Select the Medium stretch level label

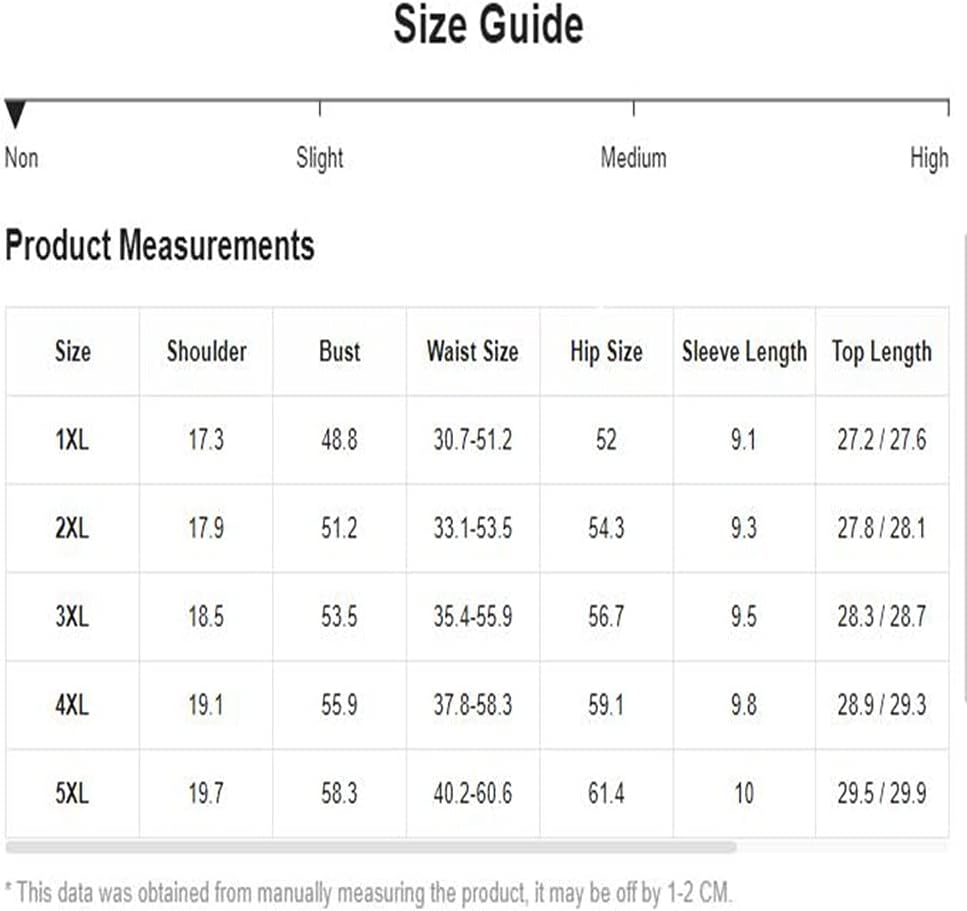(x=633, y=158)
